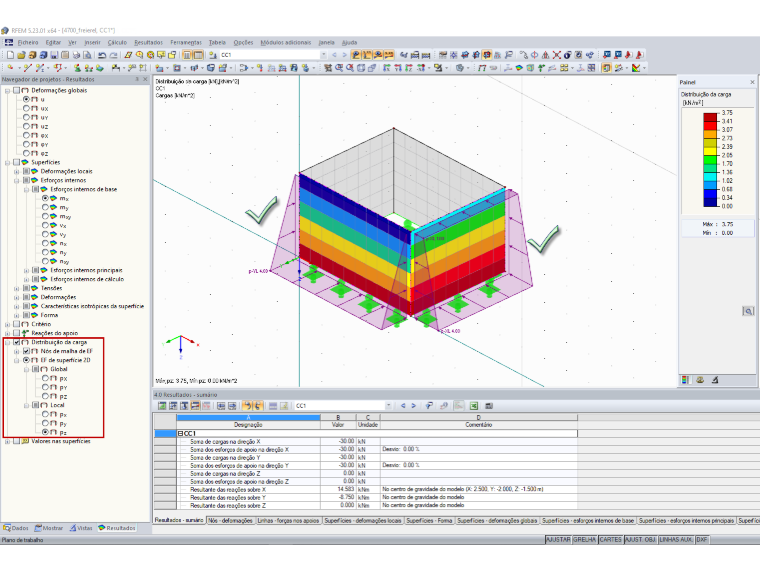Click the AJUSTAR status bar button
This screenshot has height=570, width=760.
(558, 539)
